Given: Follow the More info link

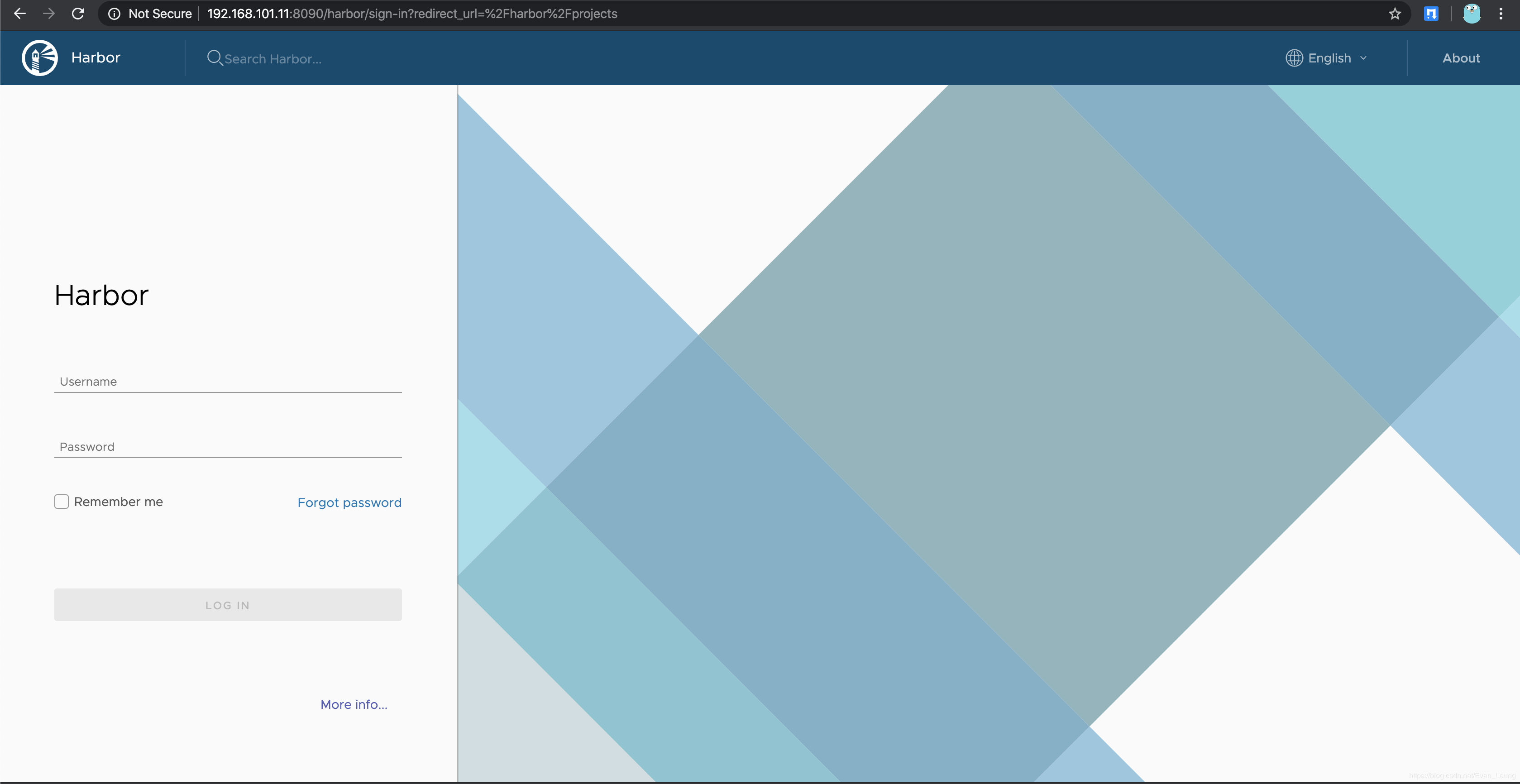Looking at the screenshot, I should (x=354, y=704).
